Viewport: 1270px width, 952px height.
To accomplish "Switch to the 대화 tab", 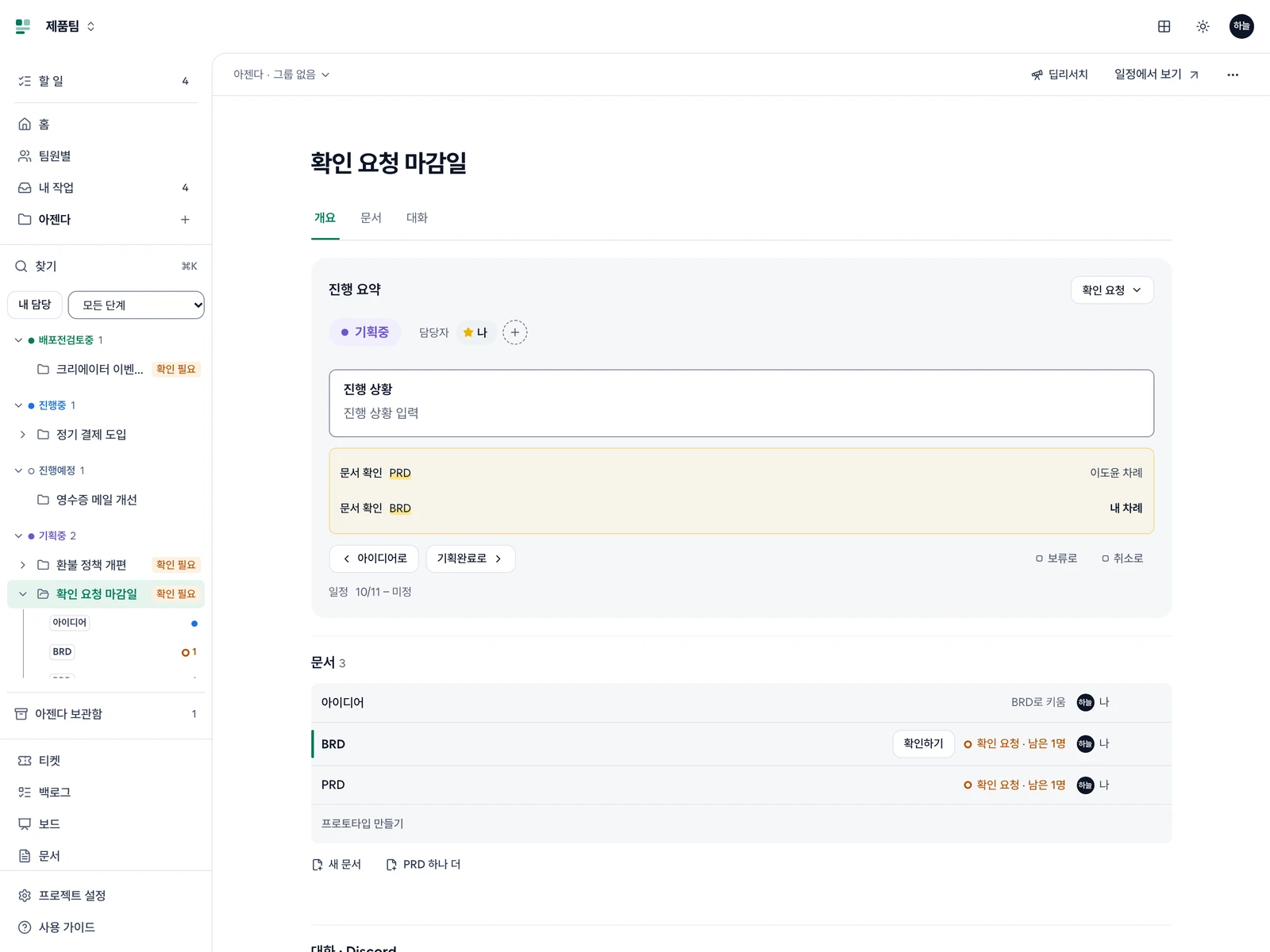I will pyautogui.click(x=418, y=218).
